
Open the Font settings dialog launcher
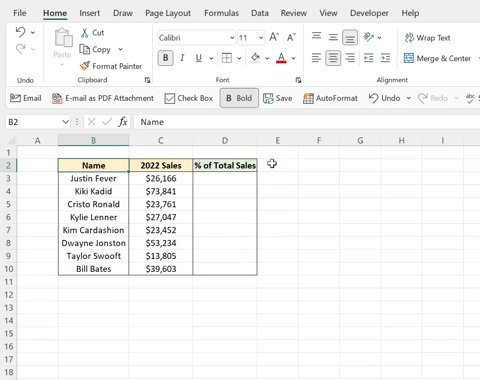point(298,80)
